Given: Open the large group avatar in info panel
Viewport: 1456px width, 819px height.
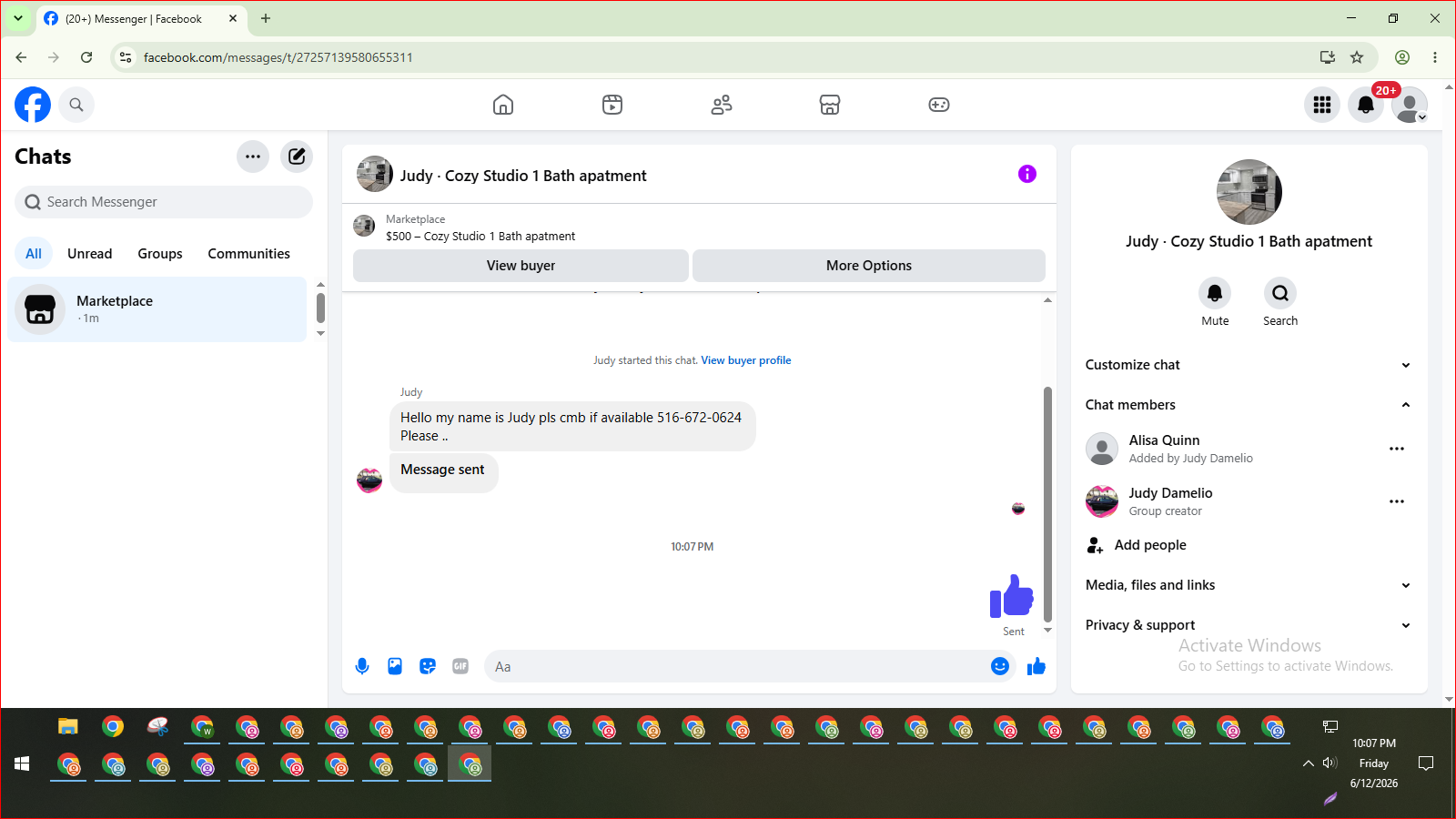Looking at the screenshot, I should click(1249, 192).
